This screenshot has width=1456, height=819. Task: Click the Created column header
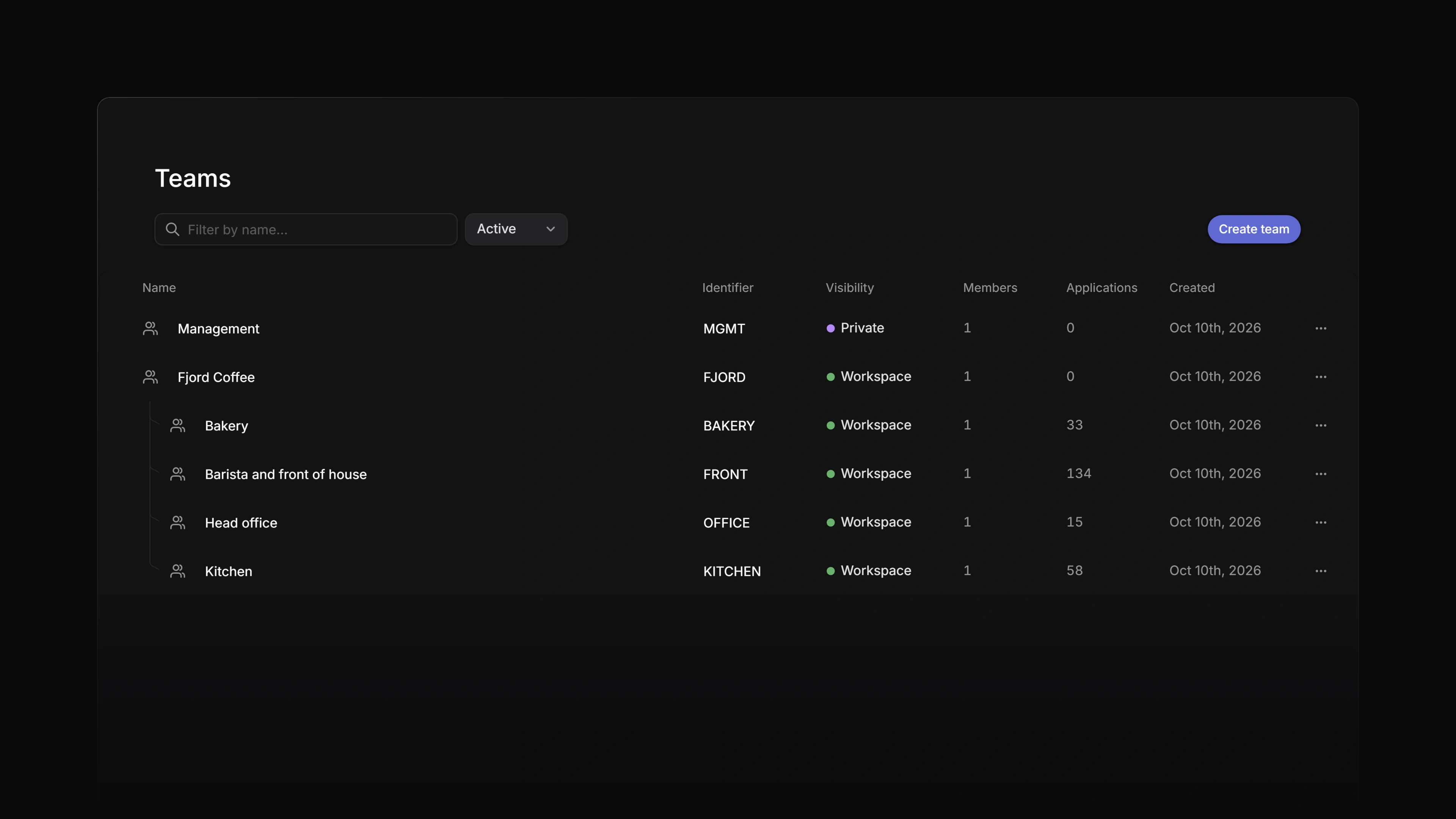tap(1191, 288)
